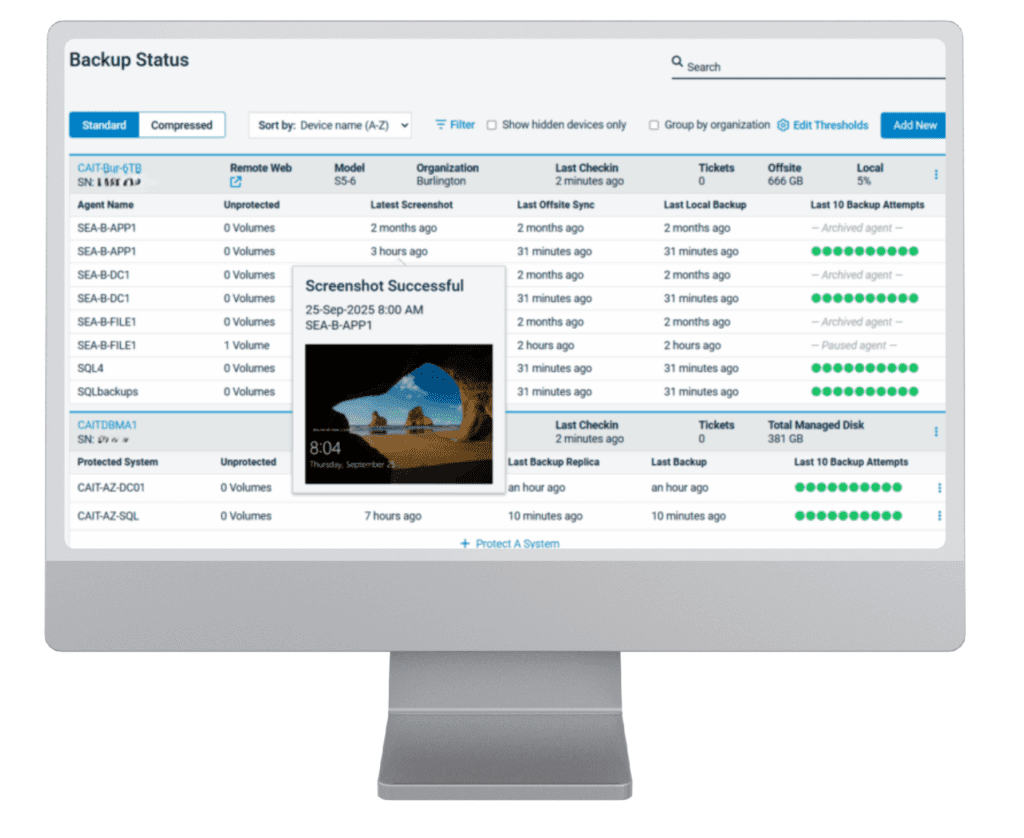Click the Windows lock screen screenshot thumbnail
1024x838 pixels.
point(398,414)
